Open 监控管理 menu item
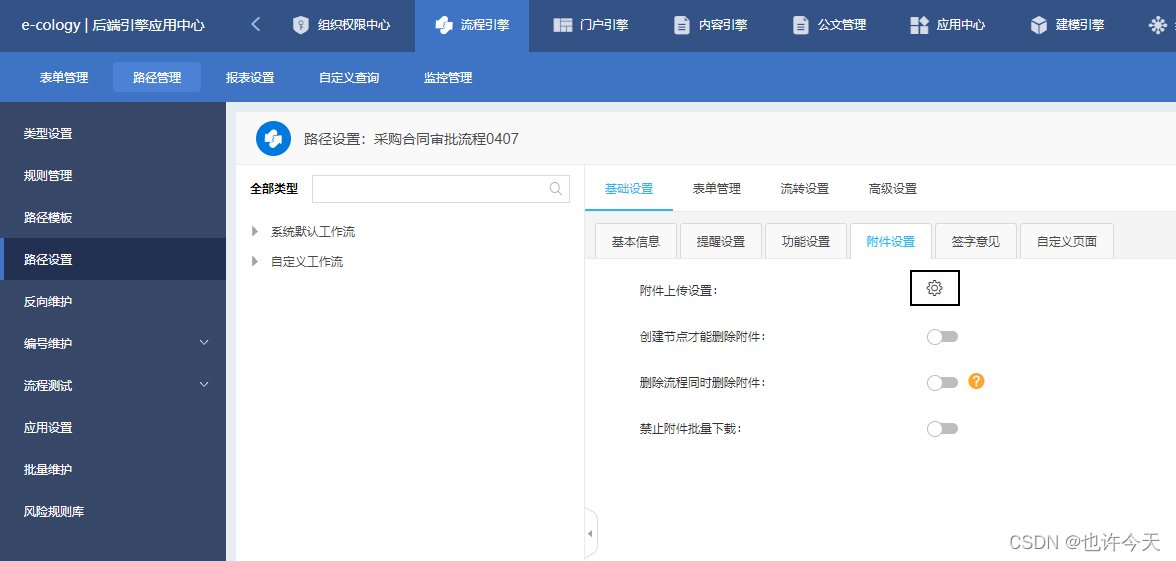 [x=448, y=77]
